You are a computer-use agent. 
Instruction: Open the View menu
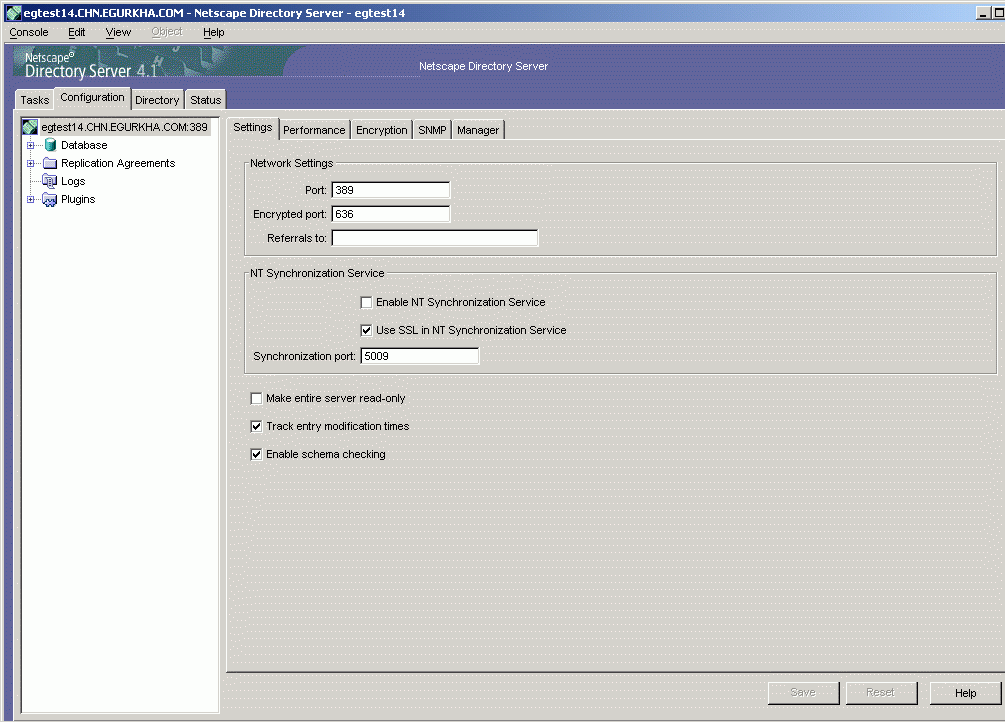click(x=118, y=32)
